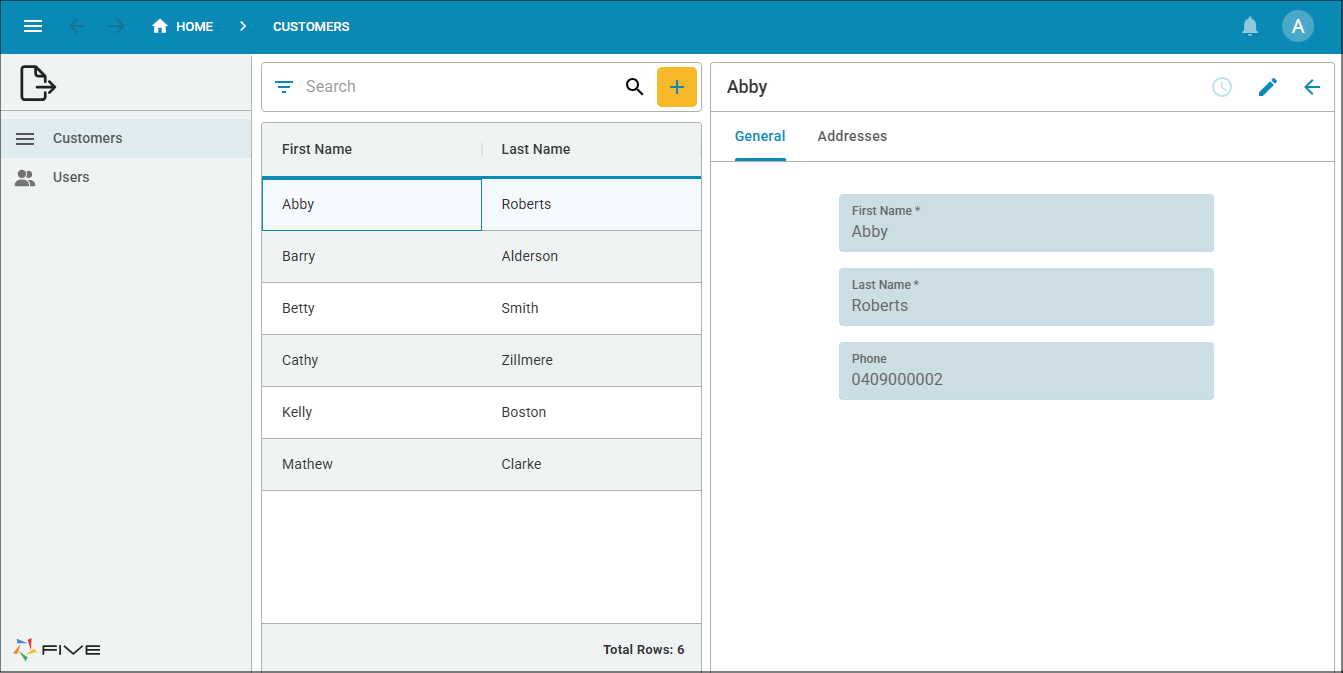Click the logout icon in sidebar
1343x673 pixels.
pyautogui.click(x=38, y=83)
